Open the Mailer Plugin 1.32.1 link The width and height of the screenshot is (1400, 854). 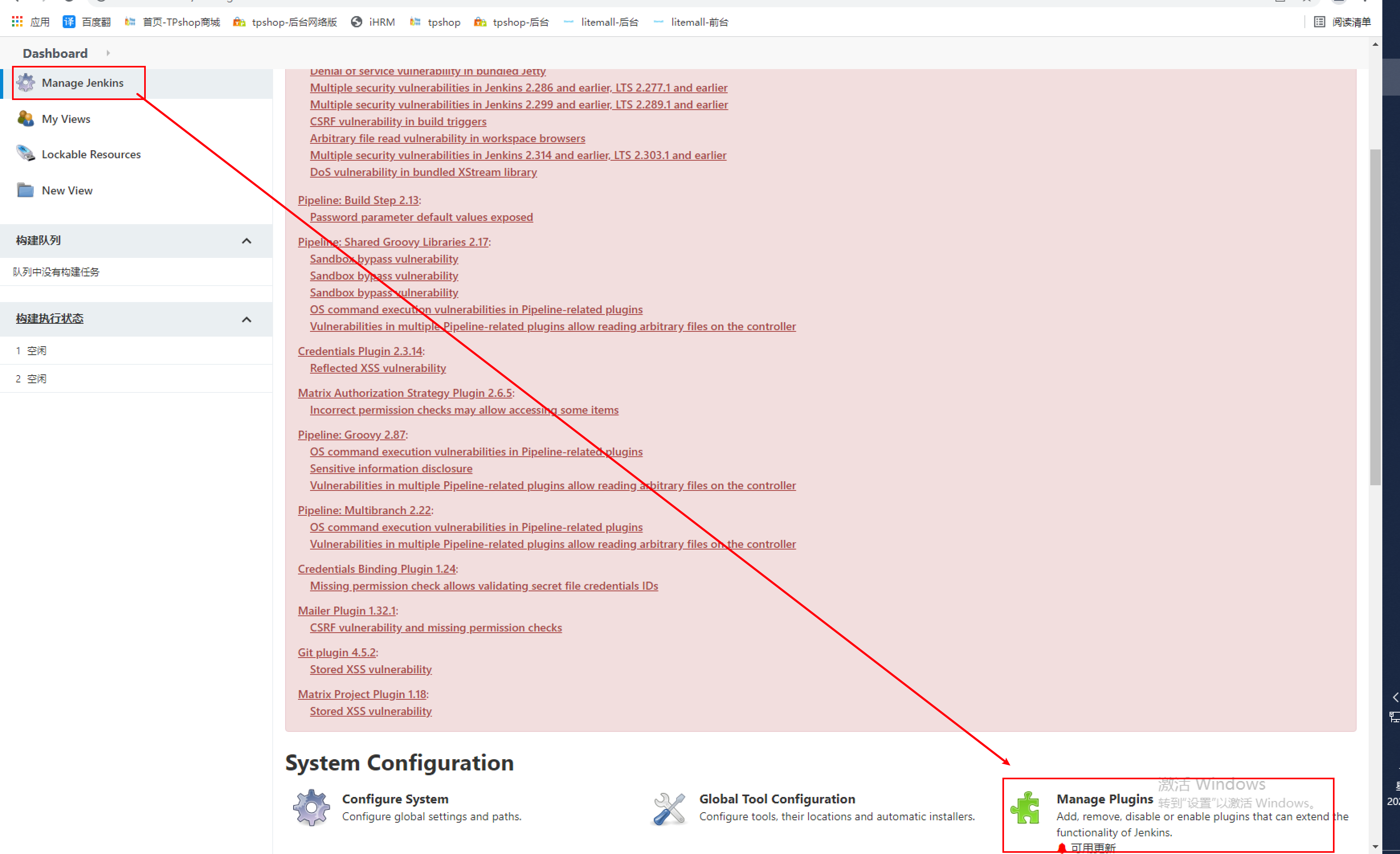(347, 610)
